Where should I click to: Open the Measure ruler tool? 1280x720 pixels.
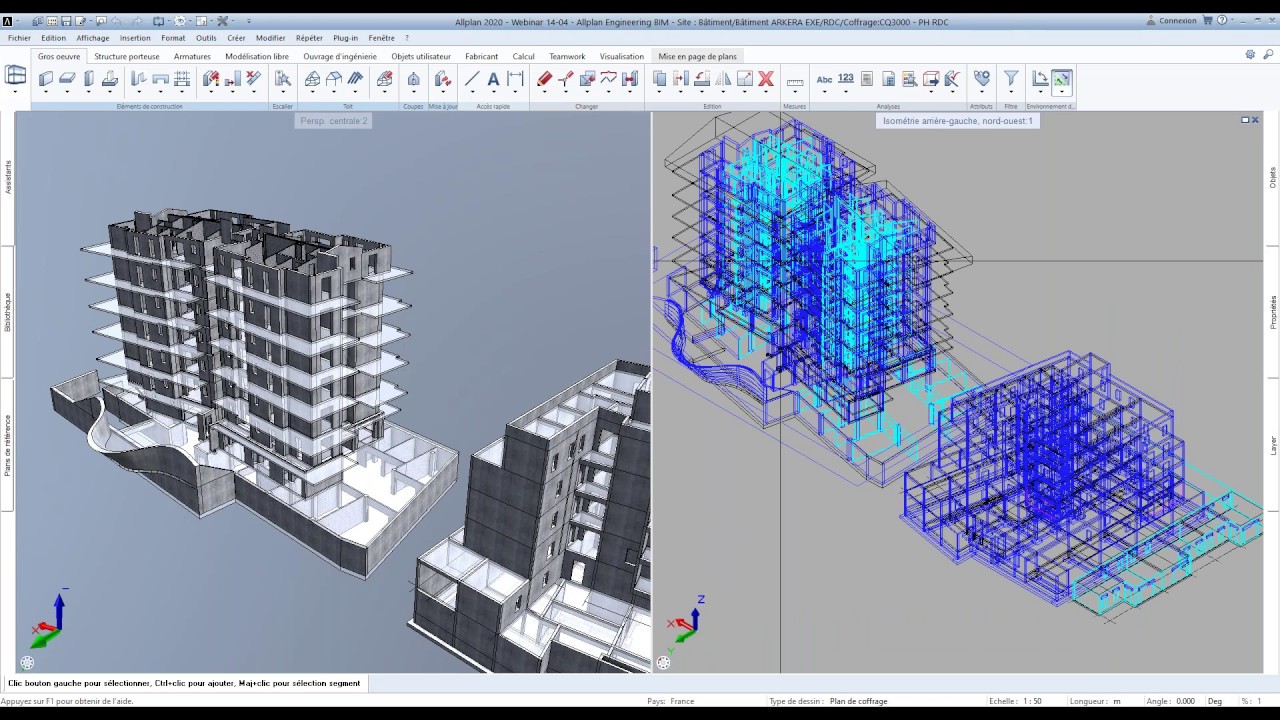click(795, 82)
